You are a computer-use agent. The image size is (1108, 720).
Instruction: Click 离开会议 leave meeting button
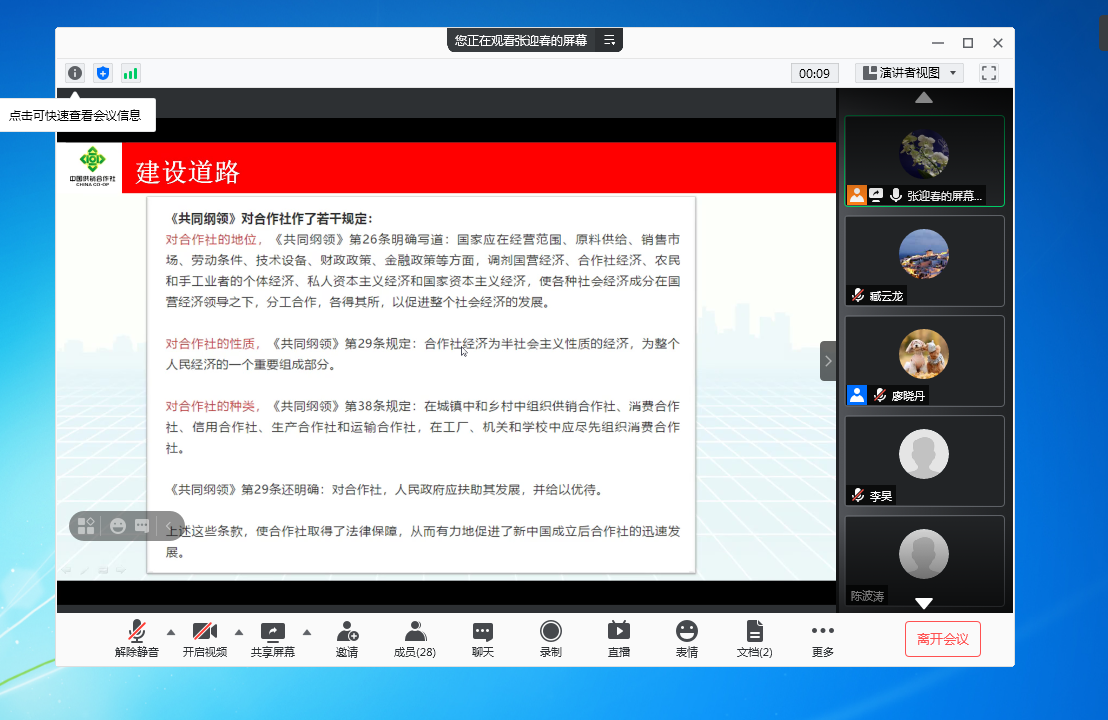(x=943, y=639)
